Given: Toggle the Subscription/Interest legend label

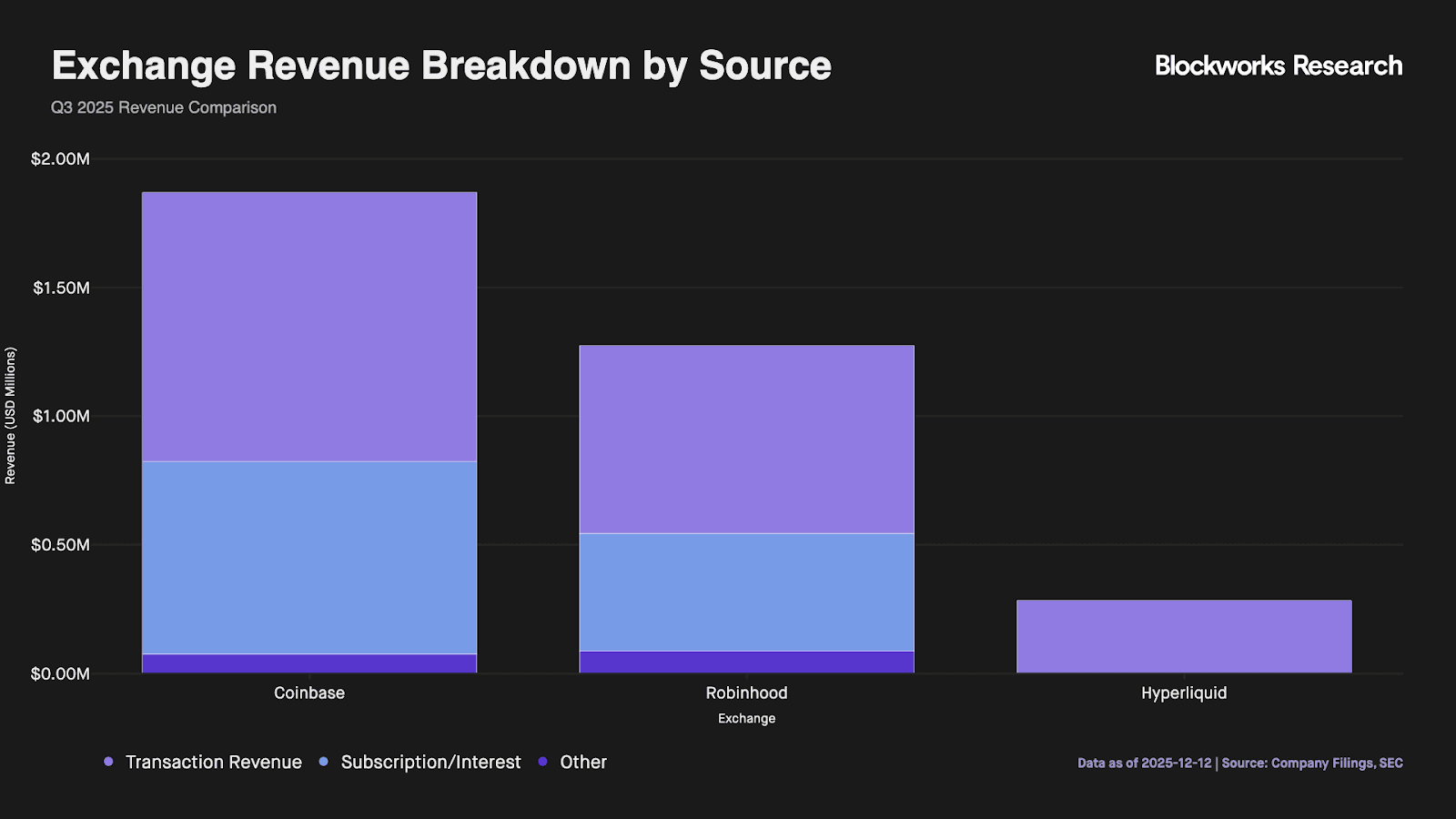Looking at the screenshot, I should coord(430,762).
